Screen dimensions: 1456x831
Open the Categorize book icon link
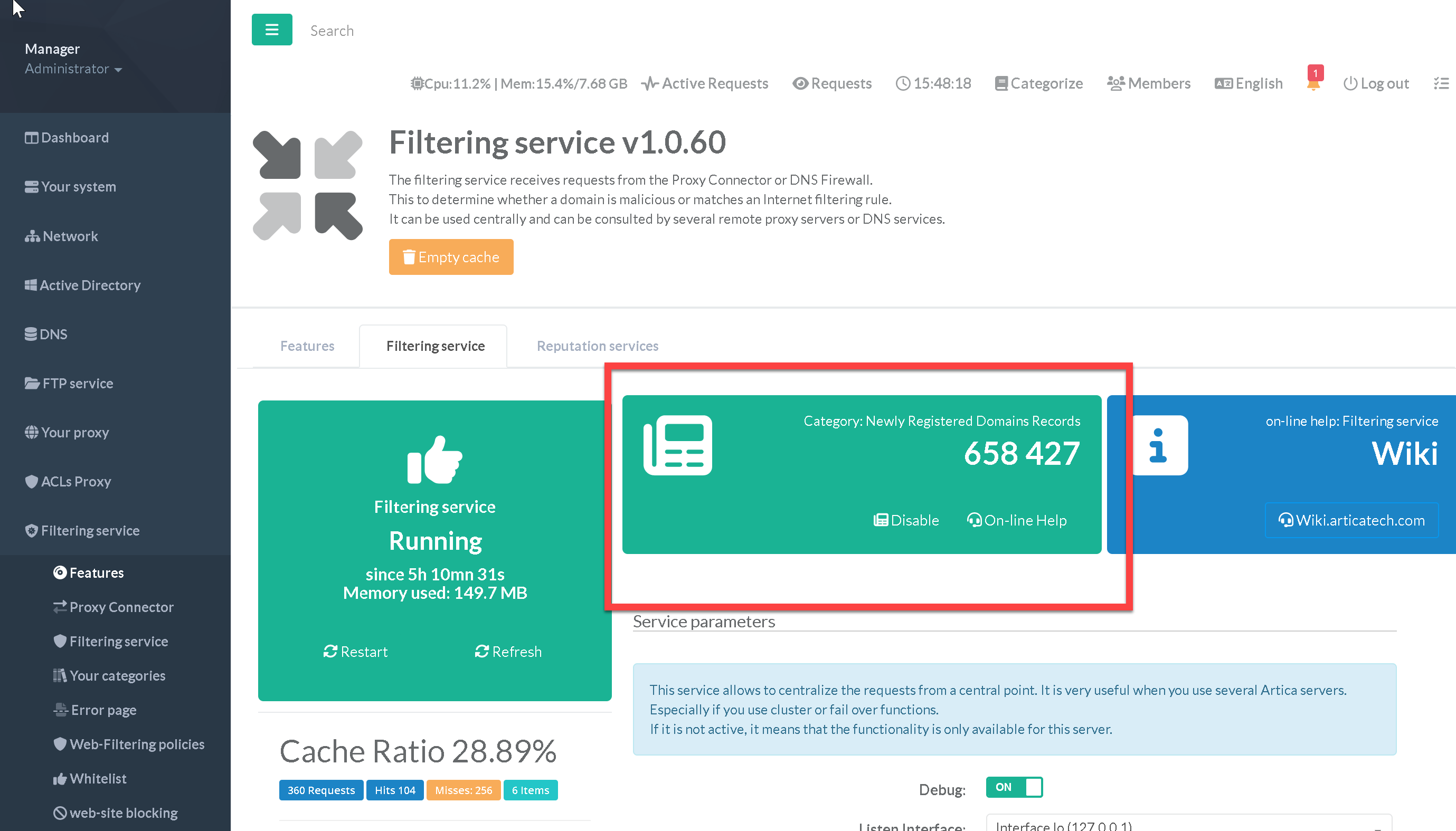1001,84
